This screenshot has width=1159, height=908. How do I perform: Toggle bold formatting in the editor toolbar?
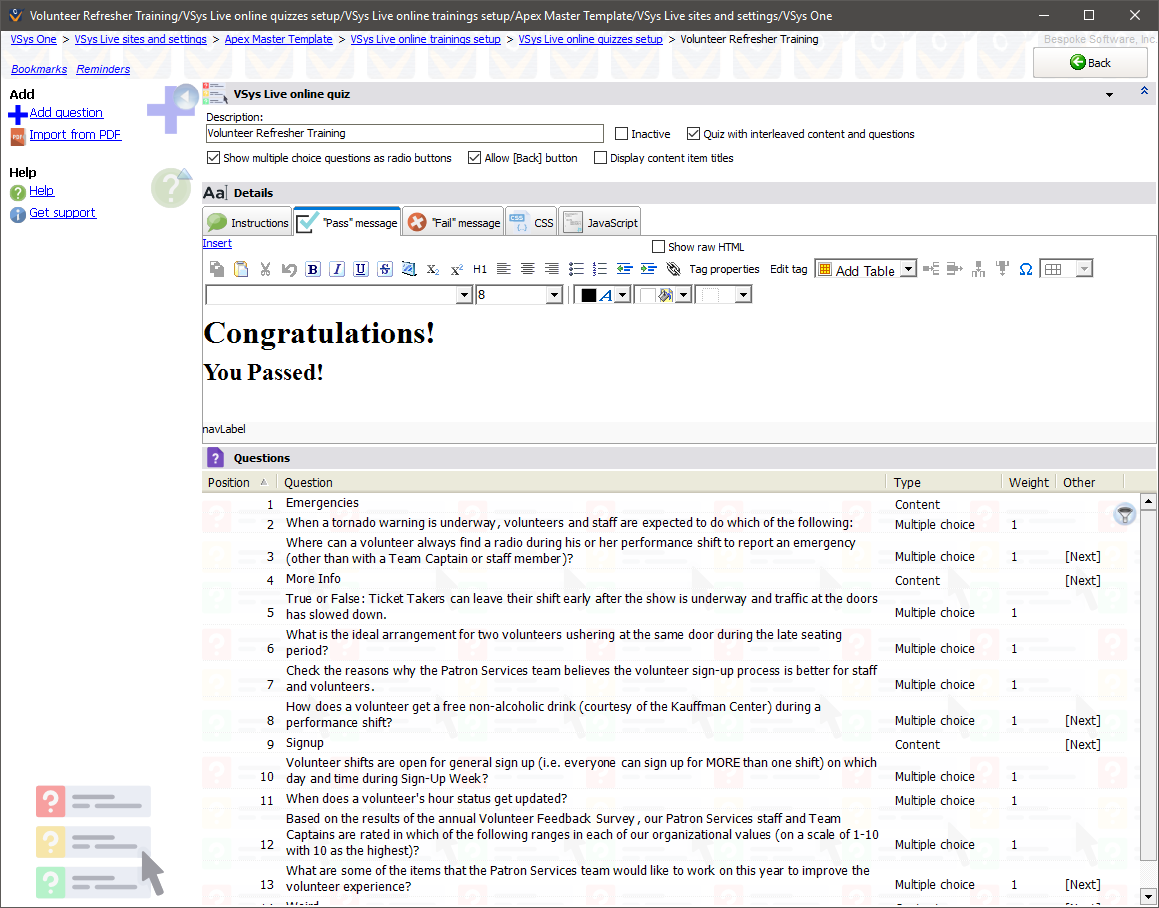coord(313,269)
